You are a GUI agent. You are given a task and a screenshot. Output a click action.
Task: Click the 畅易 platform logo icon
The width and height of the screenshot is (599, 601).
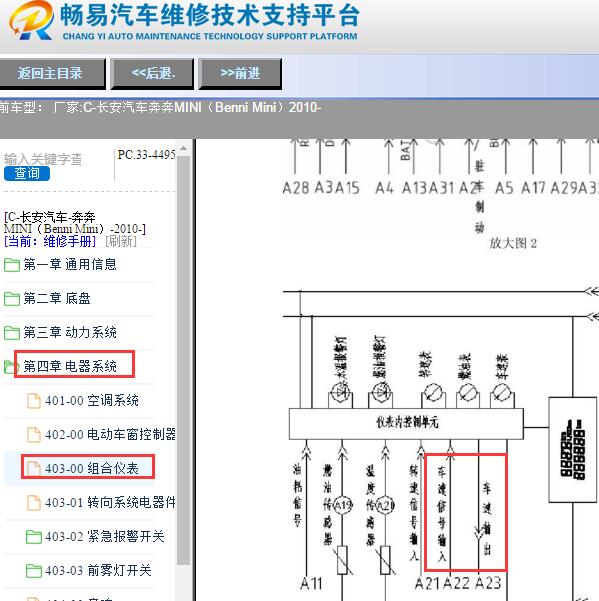(31, 20)
